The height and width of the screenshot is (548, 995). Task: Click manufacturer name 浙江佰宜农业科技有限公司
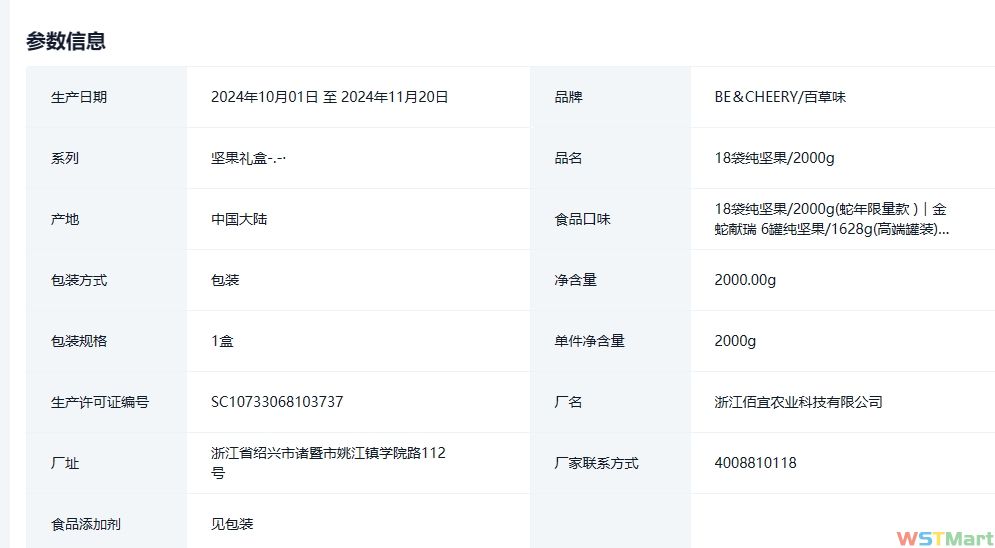[798, 402]
